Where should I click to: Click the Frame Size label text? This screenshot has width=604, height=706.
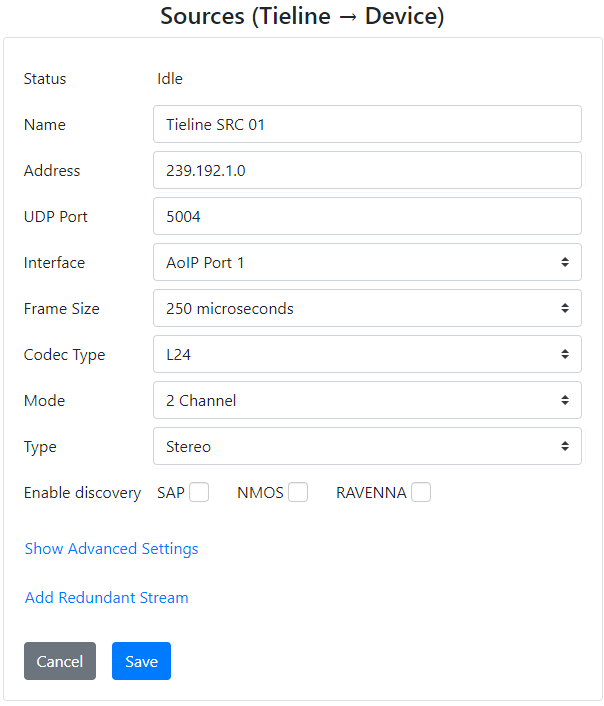(62, 309)
